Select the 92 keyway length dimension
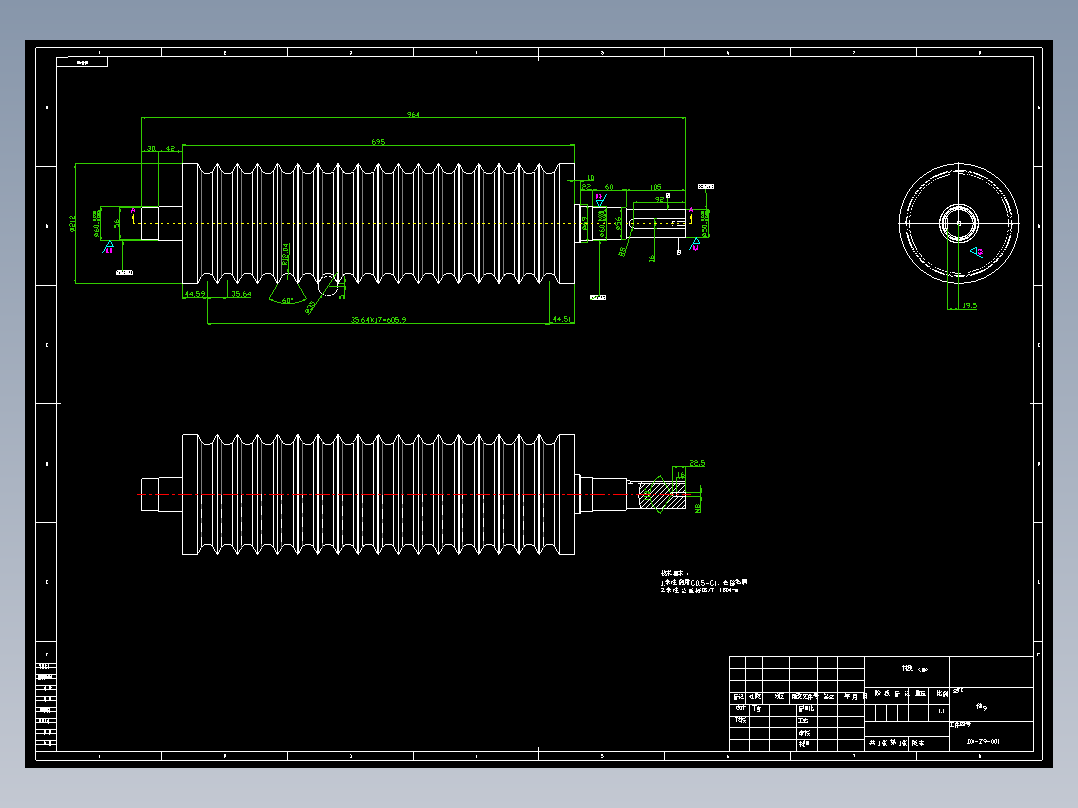This screenshot has width=1078, height=808. tap(659, 199)
